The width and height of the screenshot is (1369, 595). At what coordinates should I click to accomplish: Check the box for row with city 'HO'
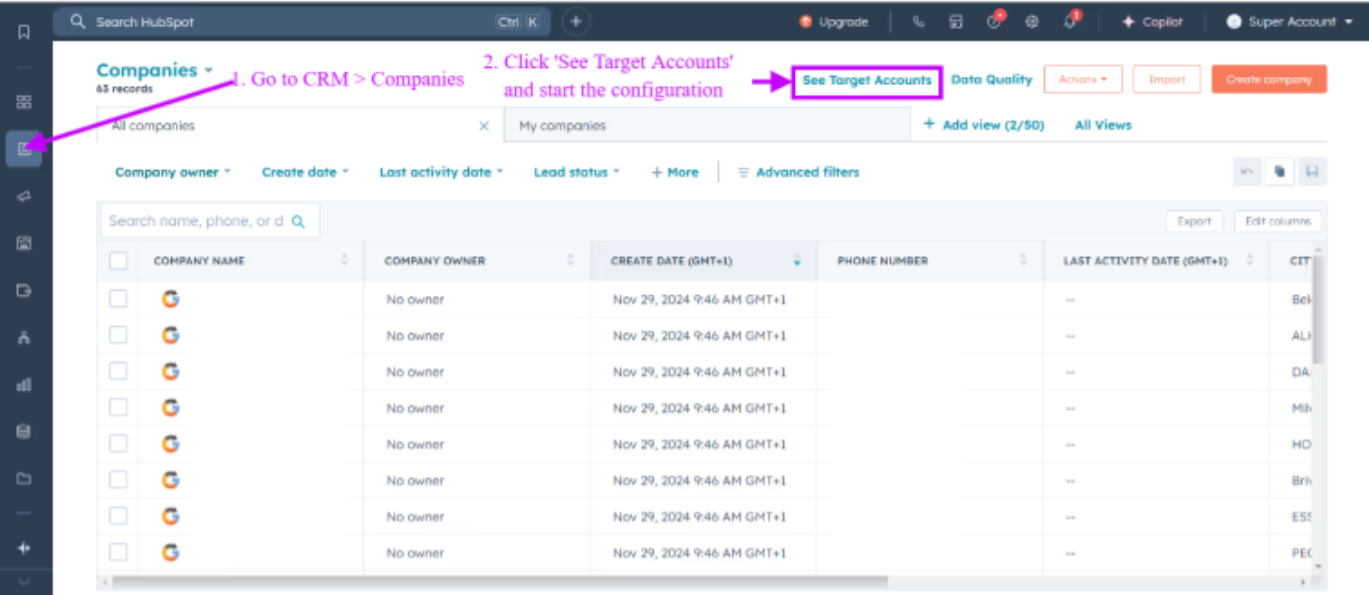[x=118, y=443]
